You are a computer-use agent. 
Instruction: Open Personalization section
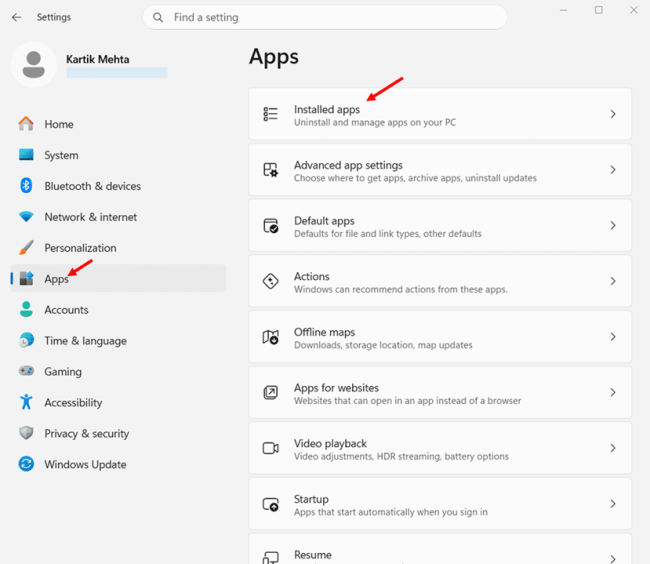pos(119,247)
